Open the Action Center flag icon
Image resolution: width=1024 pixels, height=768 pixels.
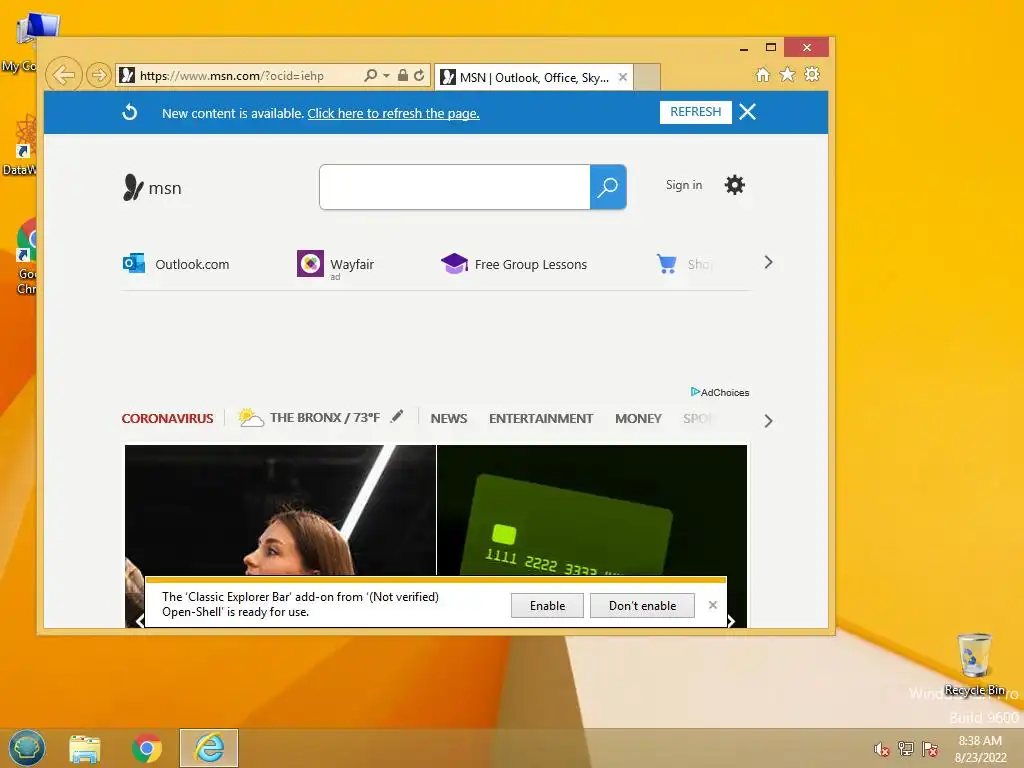[x=930, y=748]
